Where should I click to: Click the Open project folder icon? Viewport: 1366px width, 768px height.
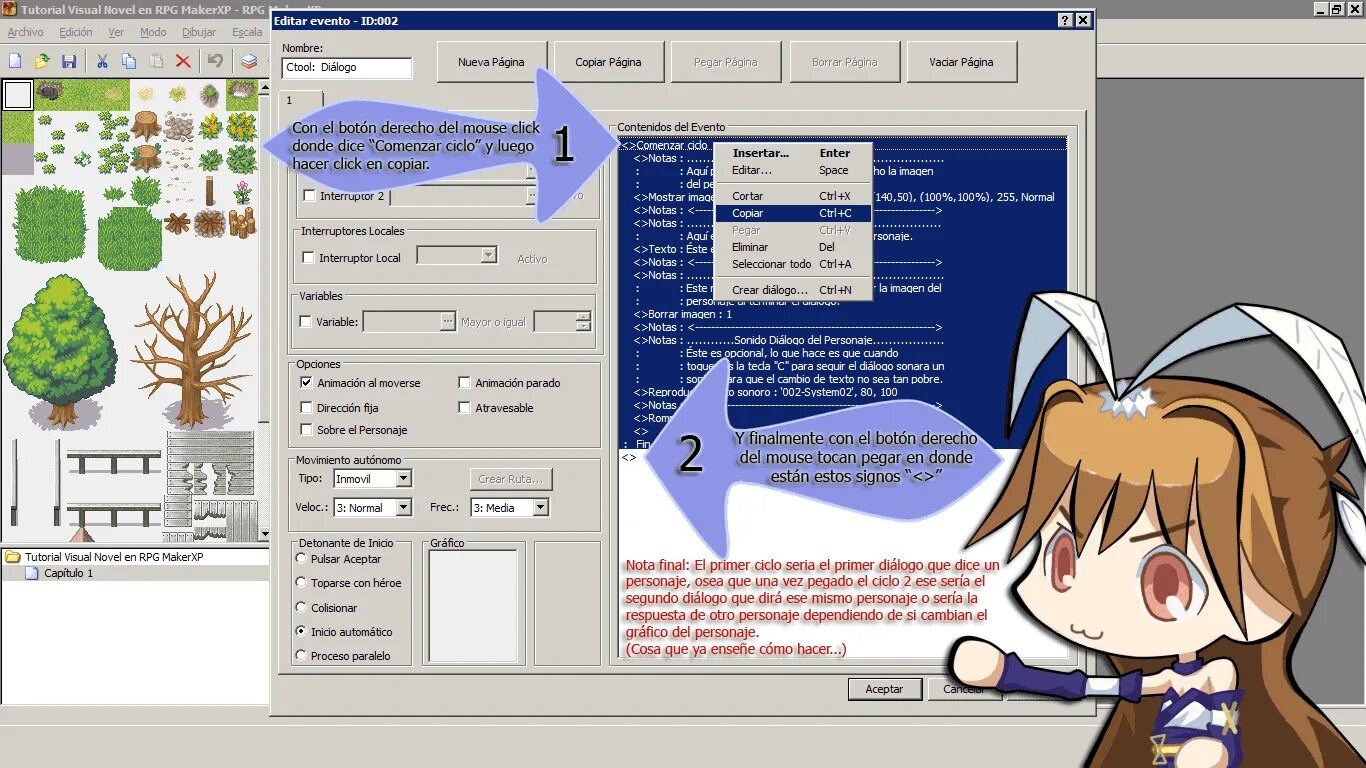(x=42, y=61)
